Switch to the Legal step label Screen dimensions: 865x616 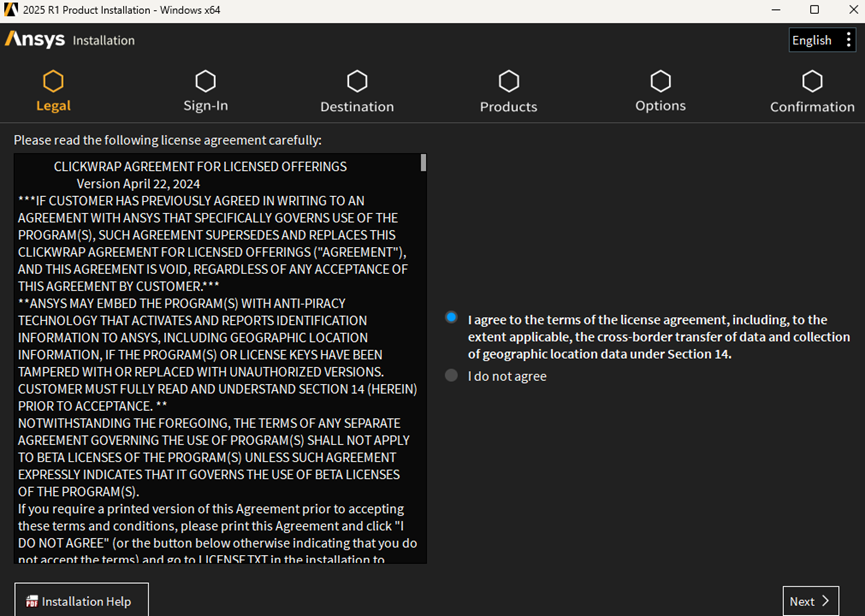tap(54, 106)
